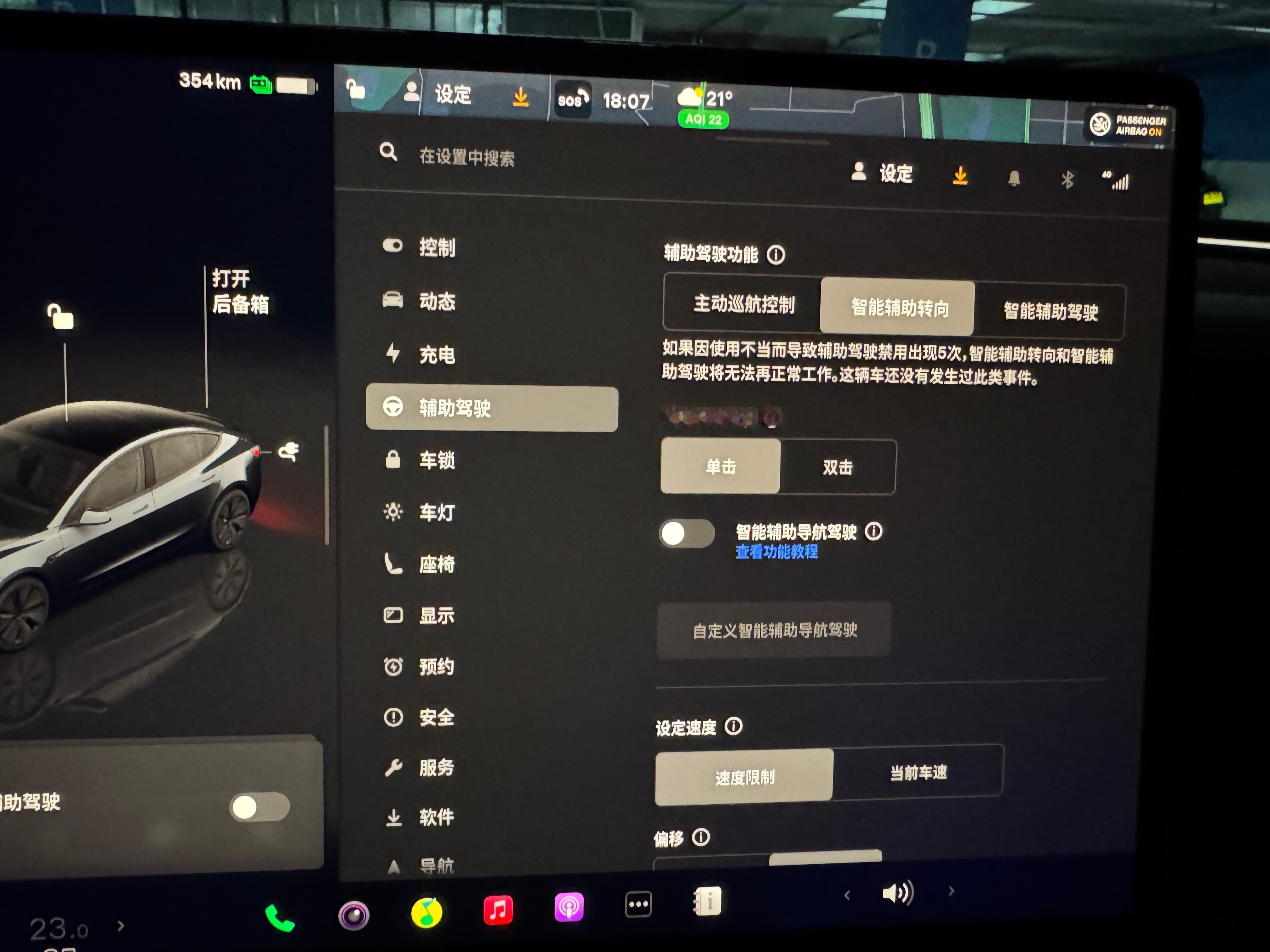
Task: Tap the SOS emergency icon
Action: [x=572, y=100]
